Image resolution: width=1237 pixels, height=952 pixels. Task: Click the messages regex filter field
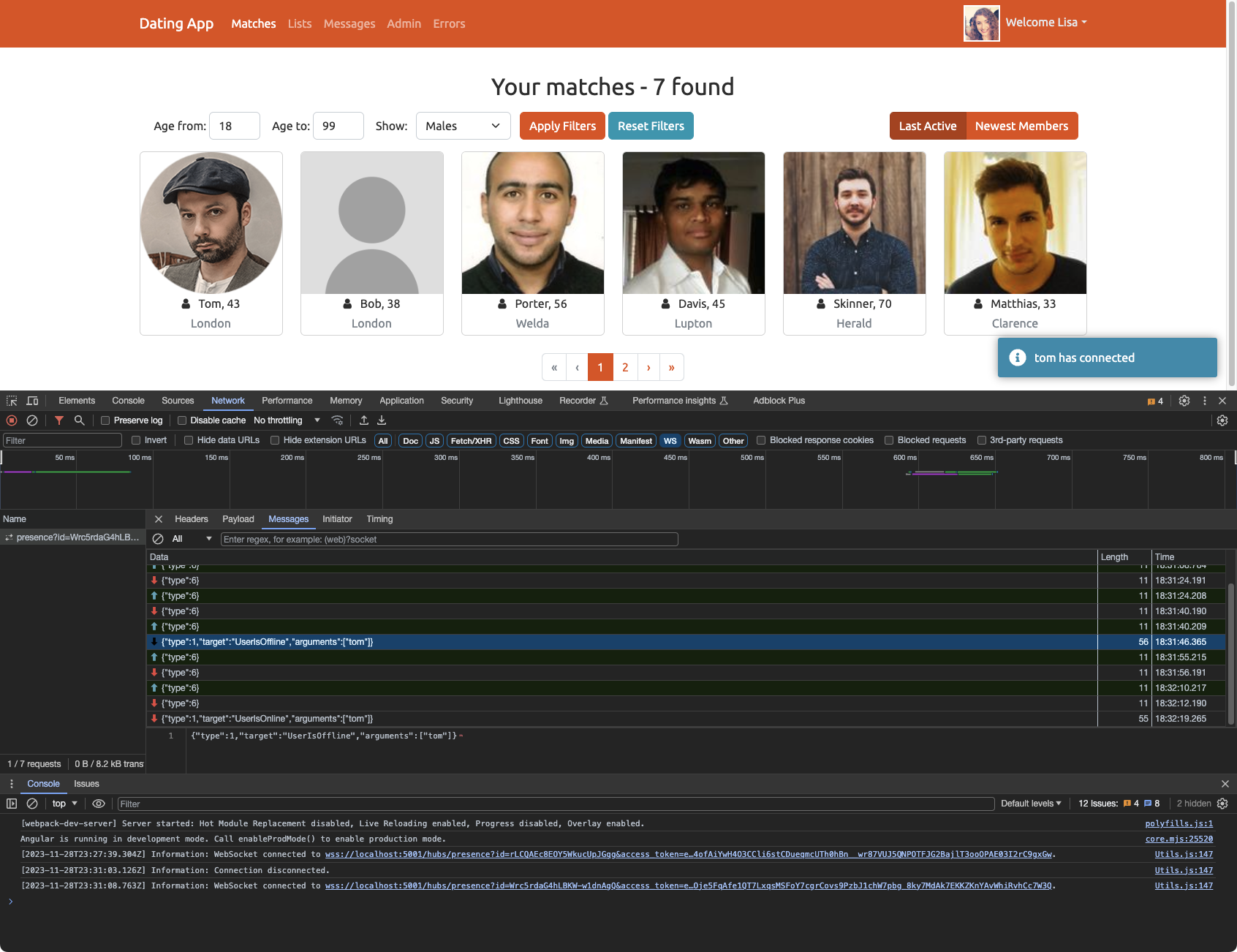pyautogui.click(x=450, y=539)
